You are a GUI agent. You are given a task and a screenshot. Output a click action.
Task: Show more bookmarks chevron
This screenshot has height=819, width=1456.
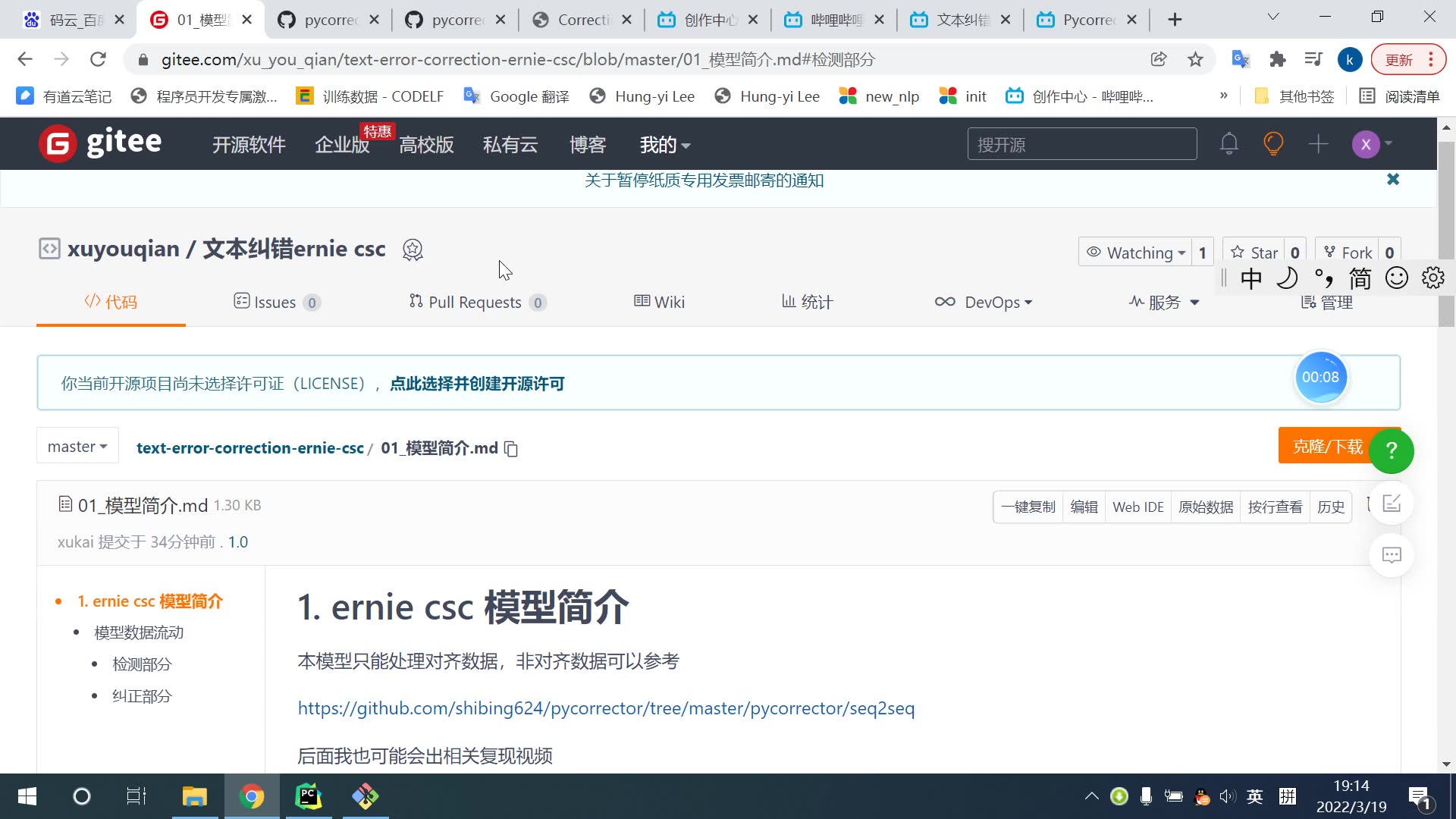click(x=1223, y=96)
